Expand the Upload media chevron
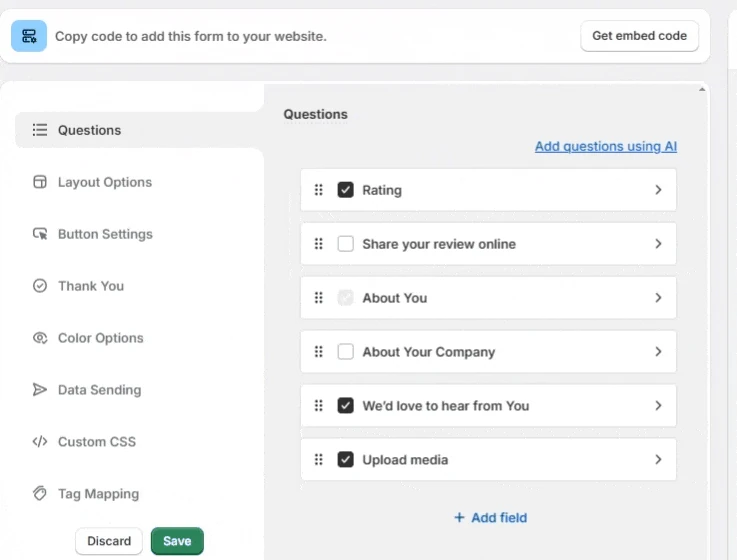Screen dimensions: 737x560 tap(658, 459)
